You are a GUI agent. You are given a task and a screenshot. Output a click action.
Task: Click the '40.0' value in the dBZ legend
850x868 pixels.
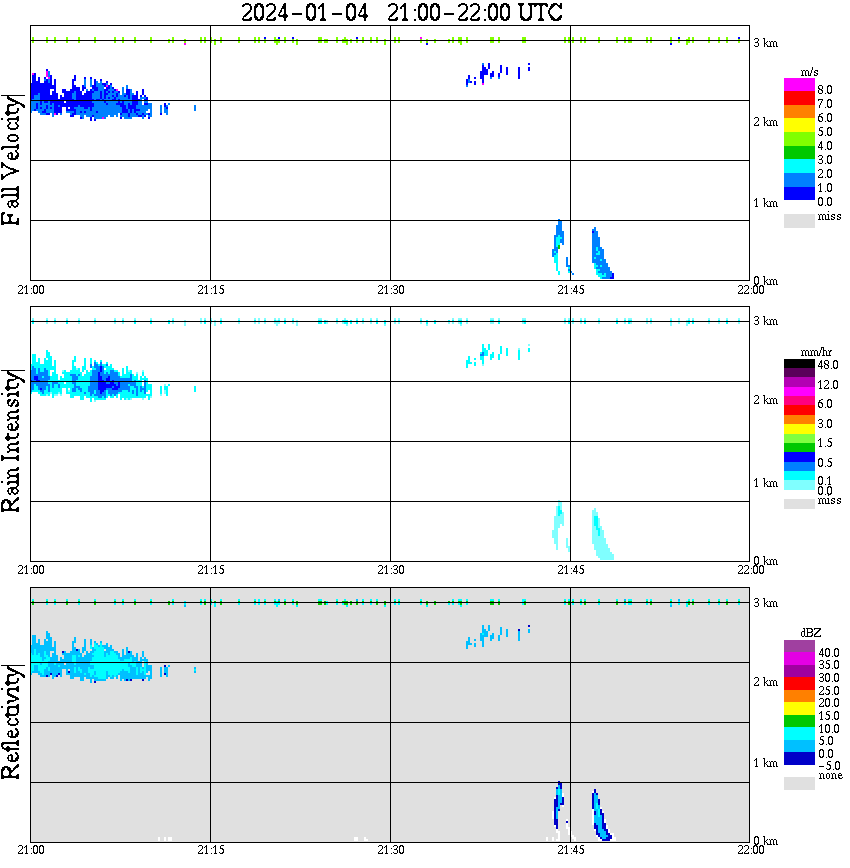coord(829,653)
